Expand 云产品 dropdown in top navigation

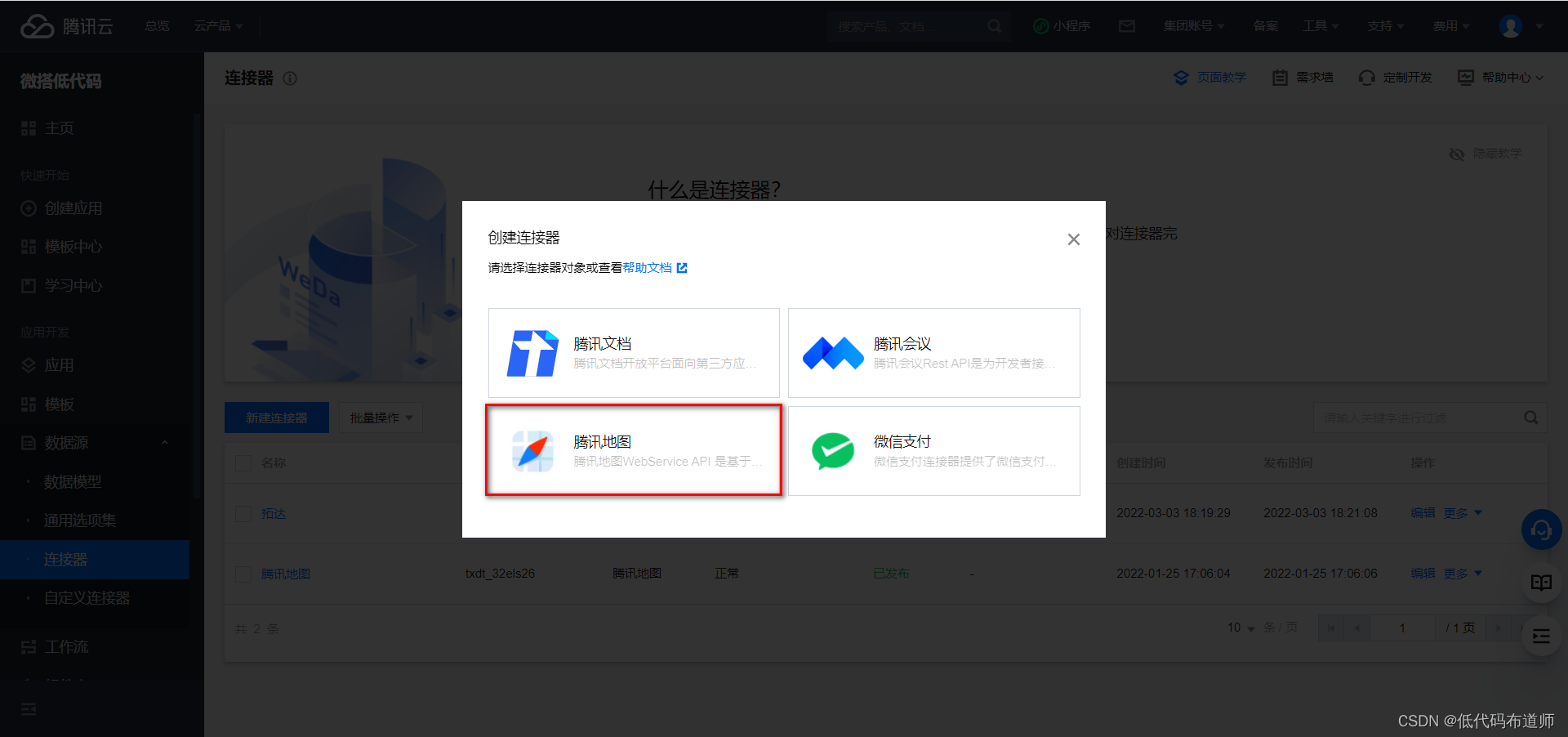(x=218, y=26)
